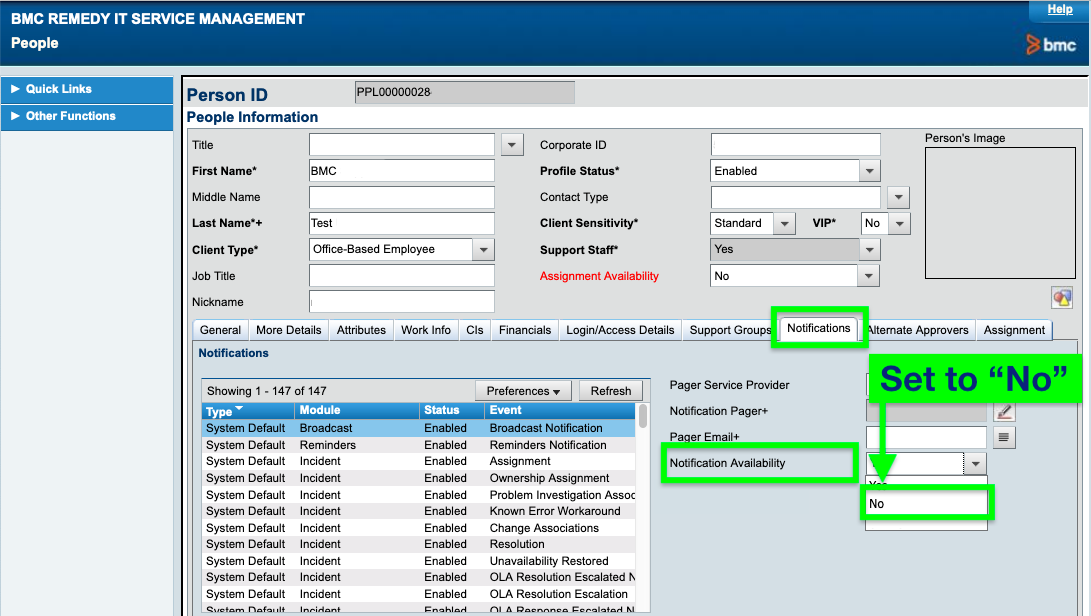Open the Client Sensitivity dropdown
Image resolution: width=1091 pixels, height=616 pixels.
784,223
